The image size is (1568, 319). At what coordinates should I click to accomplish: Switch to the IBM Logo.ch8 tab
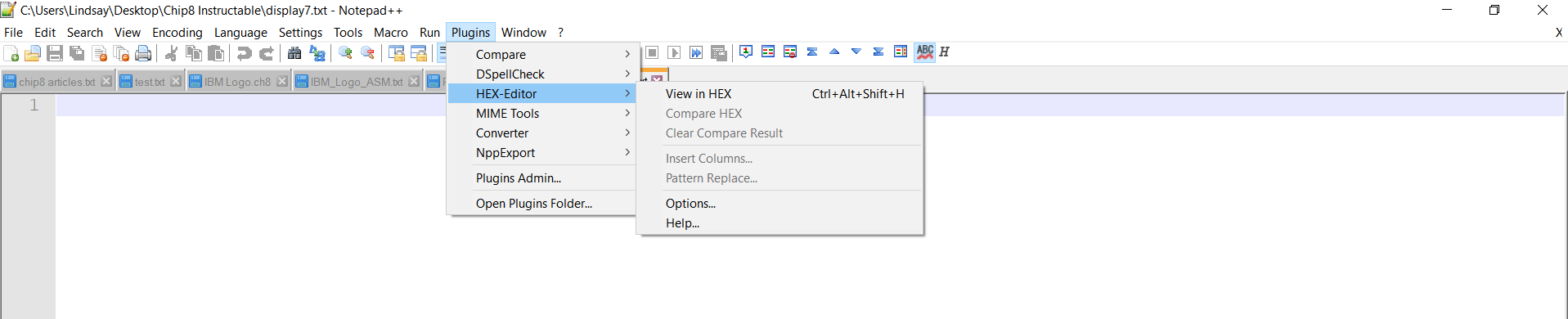click(237, 82)
